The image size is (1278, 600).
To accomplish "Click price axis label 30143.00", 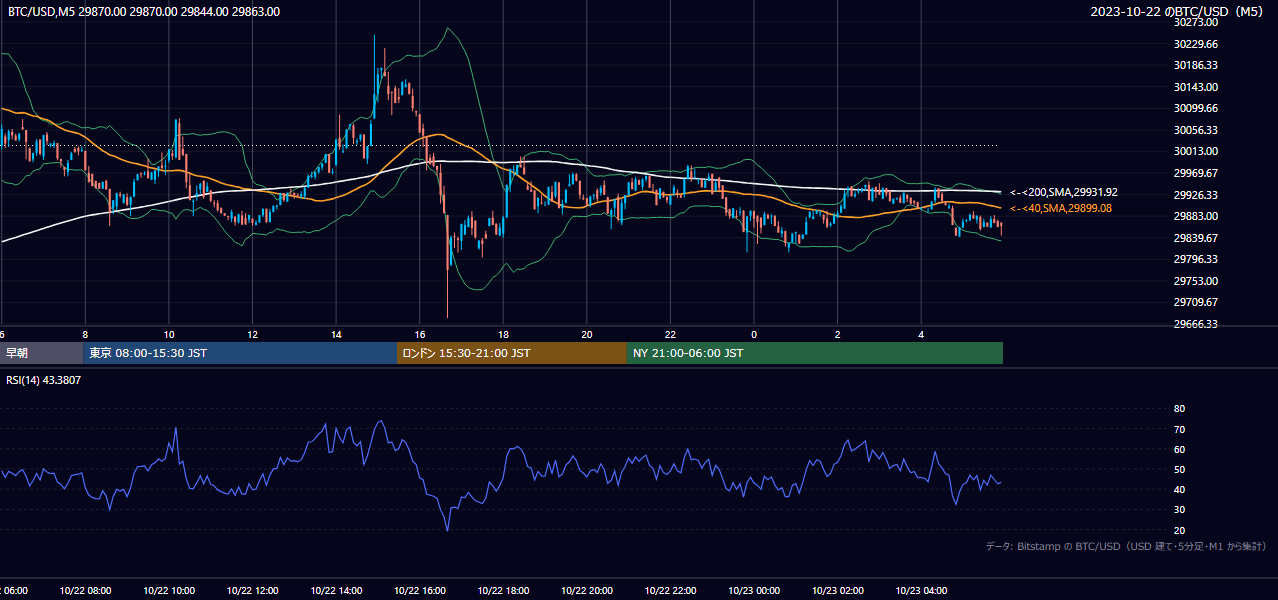I will [1196, 87].
